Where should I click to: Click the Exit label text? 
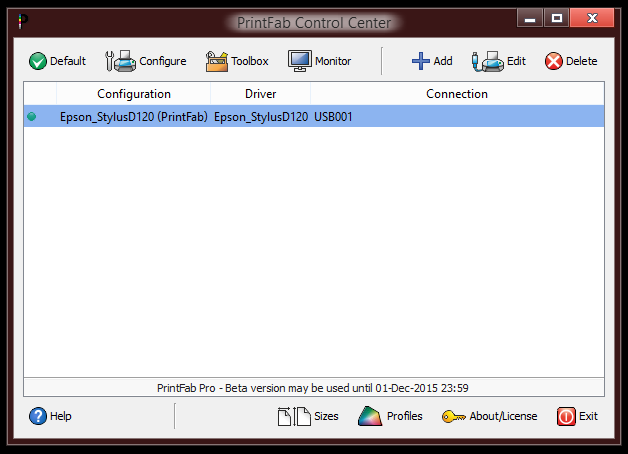(x=588, y=416)
